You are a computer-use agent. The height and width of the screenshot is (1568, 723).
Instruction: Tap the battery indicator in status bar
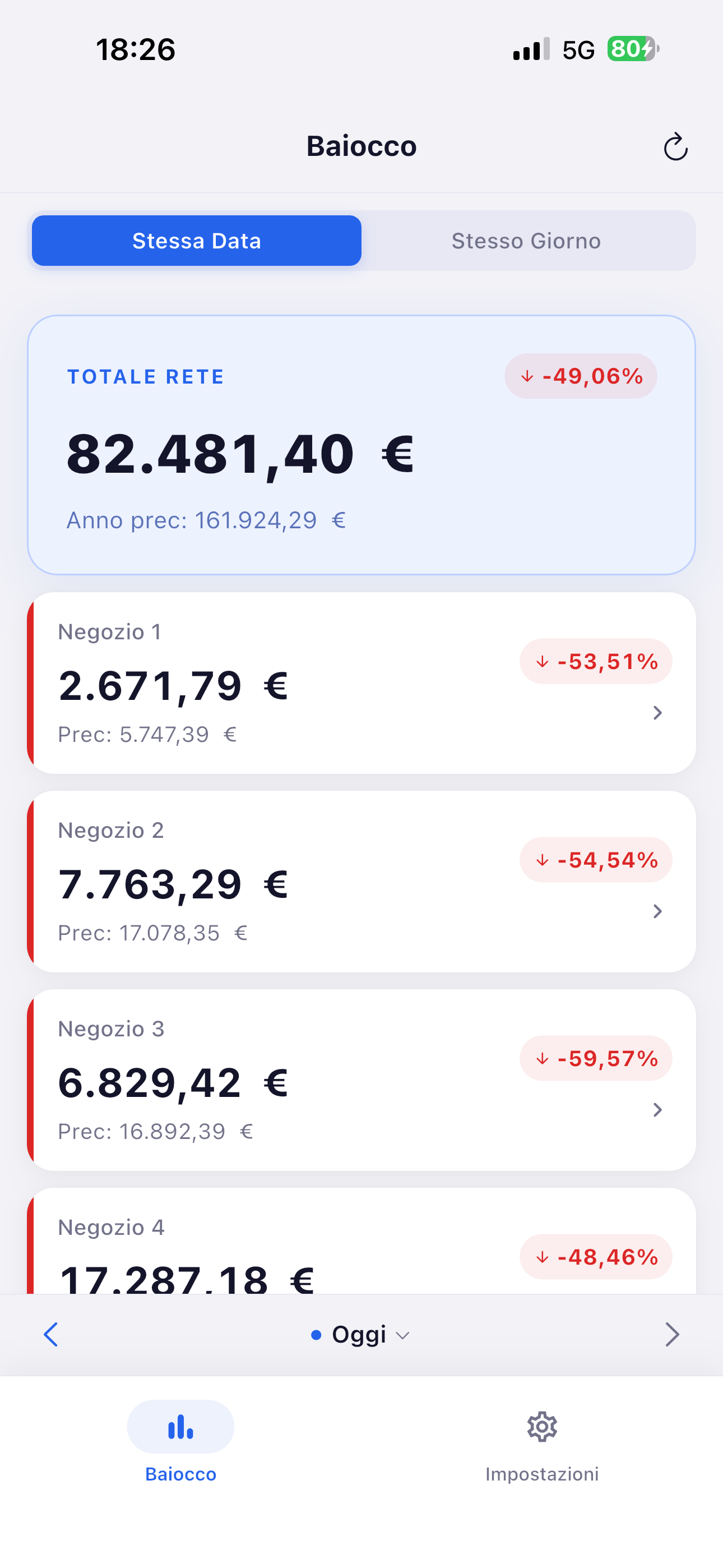(x=633, y=49)
